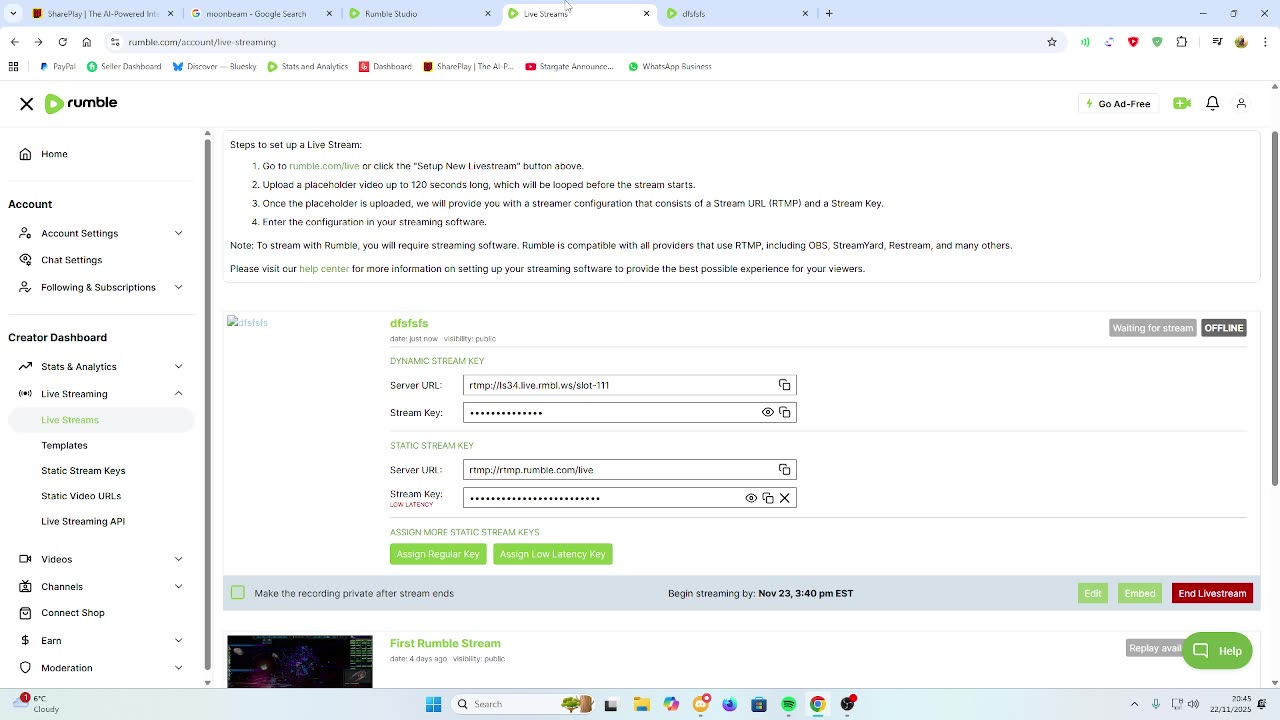
Task: Open the Chrome tab search dropdown
Action: 13,14
